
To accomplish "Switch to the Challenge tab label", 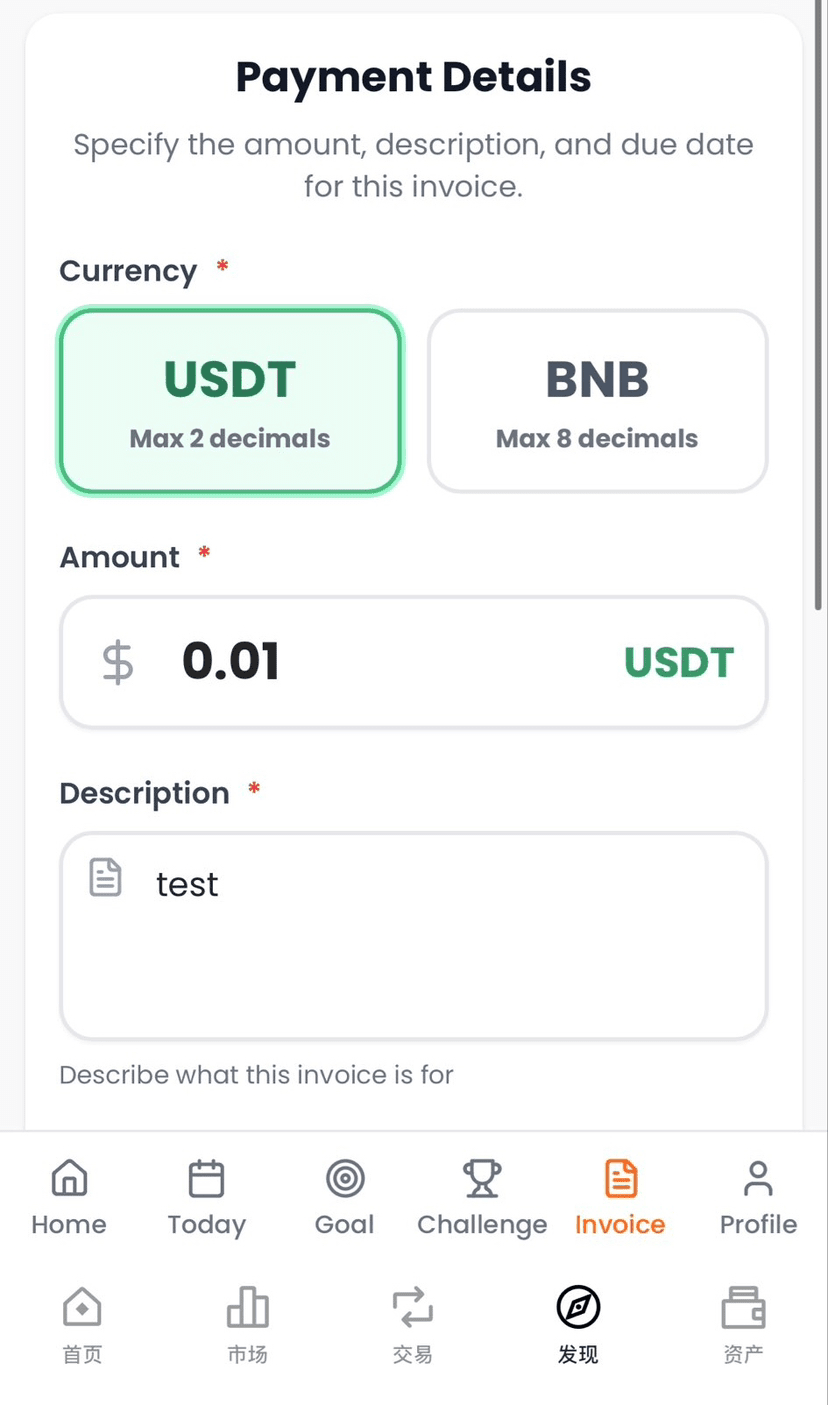I will (x=482, y=1225).
